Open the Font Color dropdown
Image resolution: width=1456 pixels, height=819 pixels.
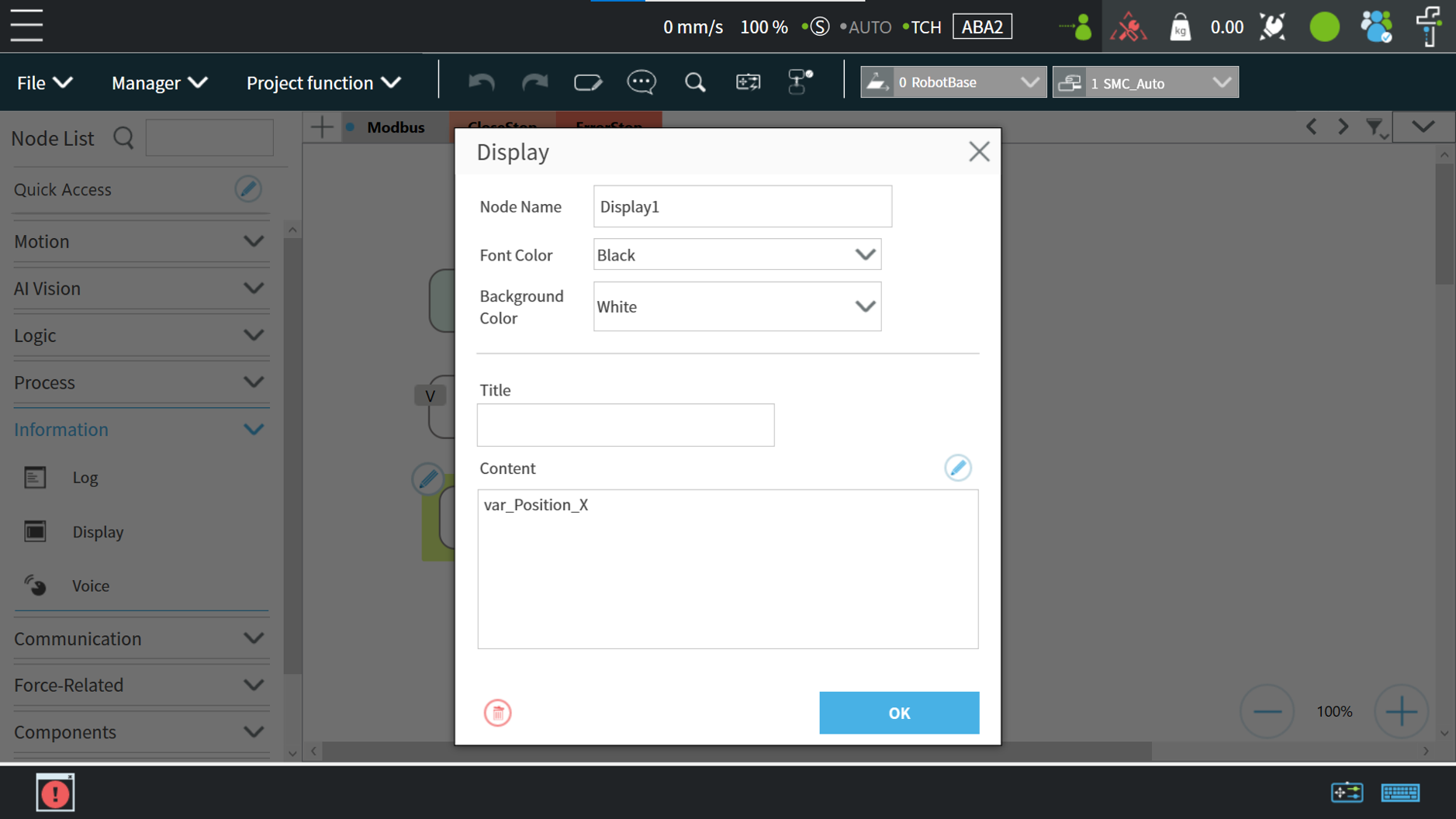(736, 254)
